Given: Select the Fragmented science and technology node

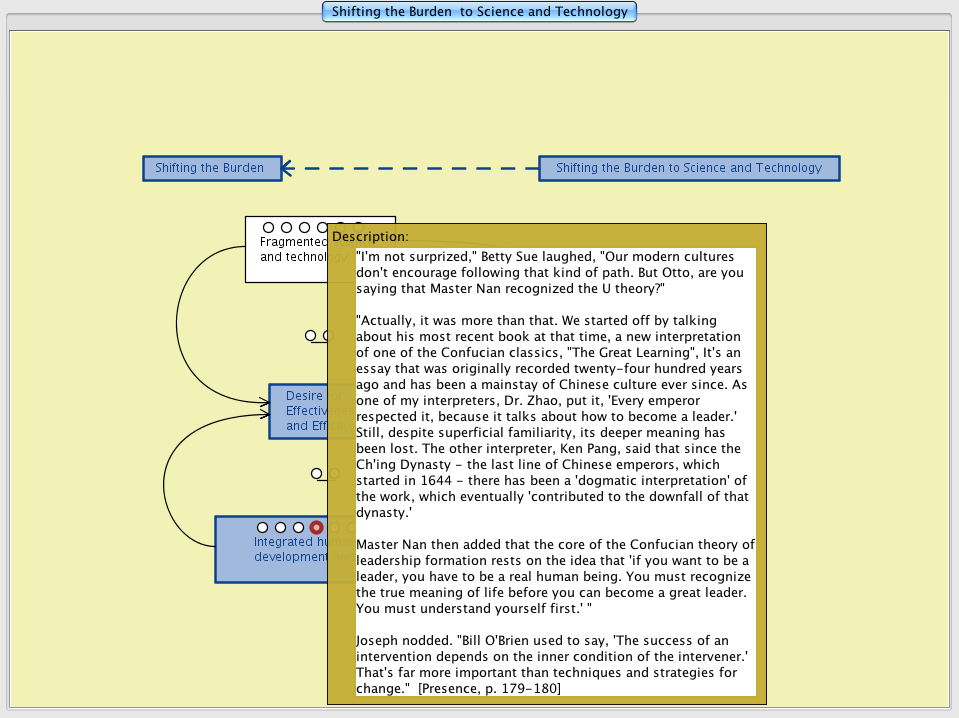Looking at the screenshot, I should [x=285, y=262].
